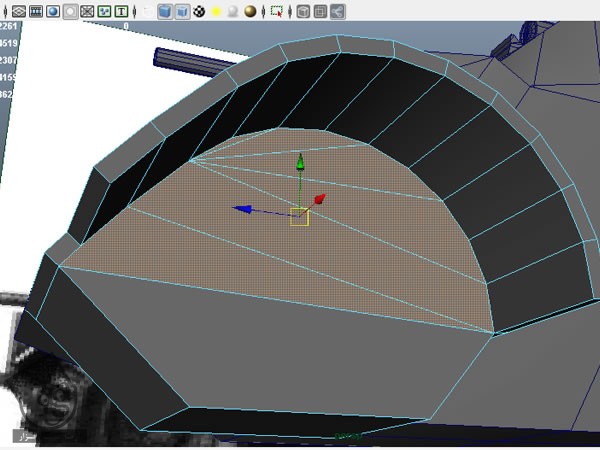Click the yellow center manipulator box
Viewport: 600px width, 450px height.
coord(299,216)
